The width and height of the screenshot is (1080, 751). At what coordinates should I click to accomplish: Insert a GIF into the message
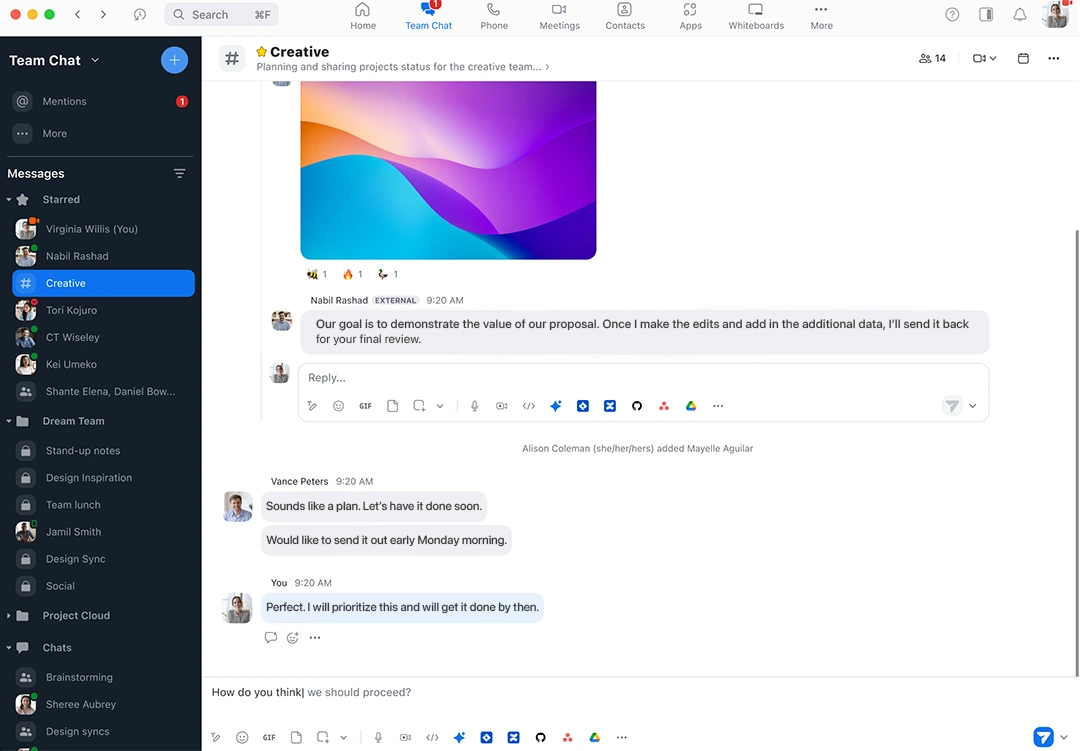268,737
